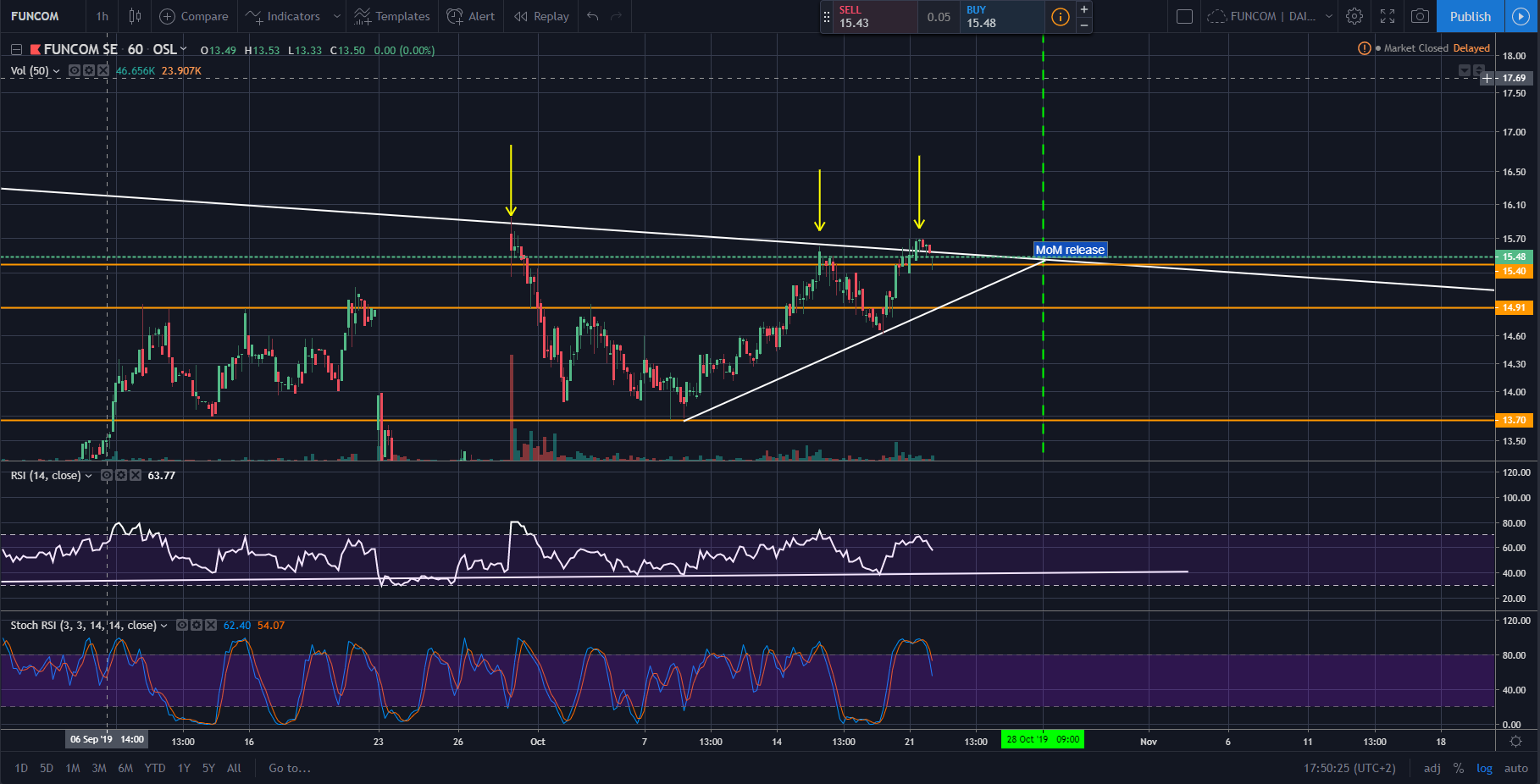Grab the trading panel drag handle
The height and width of the screenshot is (784, 1540).
click(x=827, y=17)
